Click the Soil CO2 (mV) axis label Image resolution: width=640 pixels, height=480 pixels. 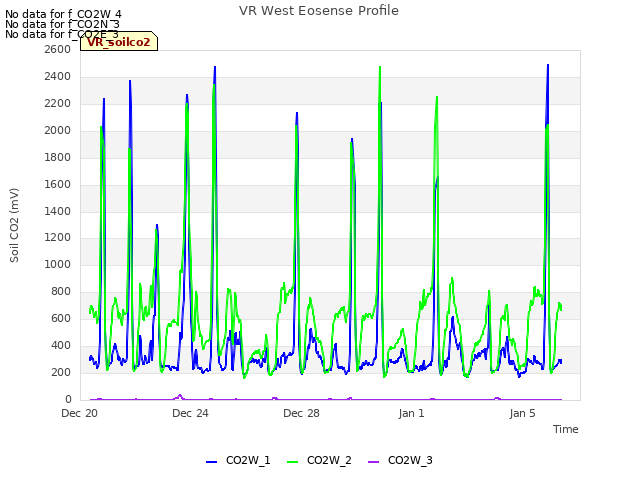14,225
